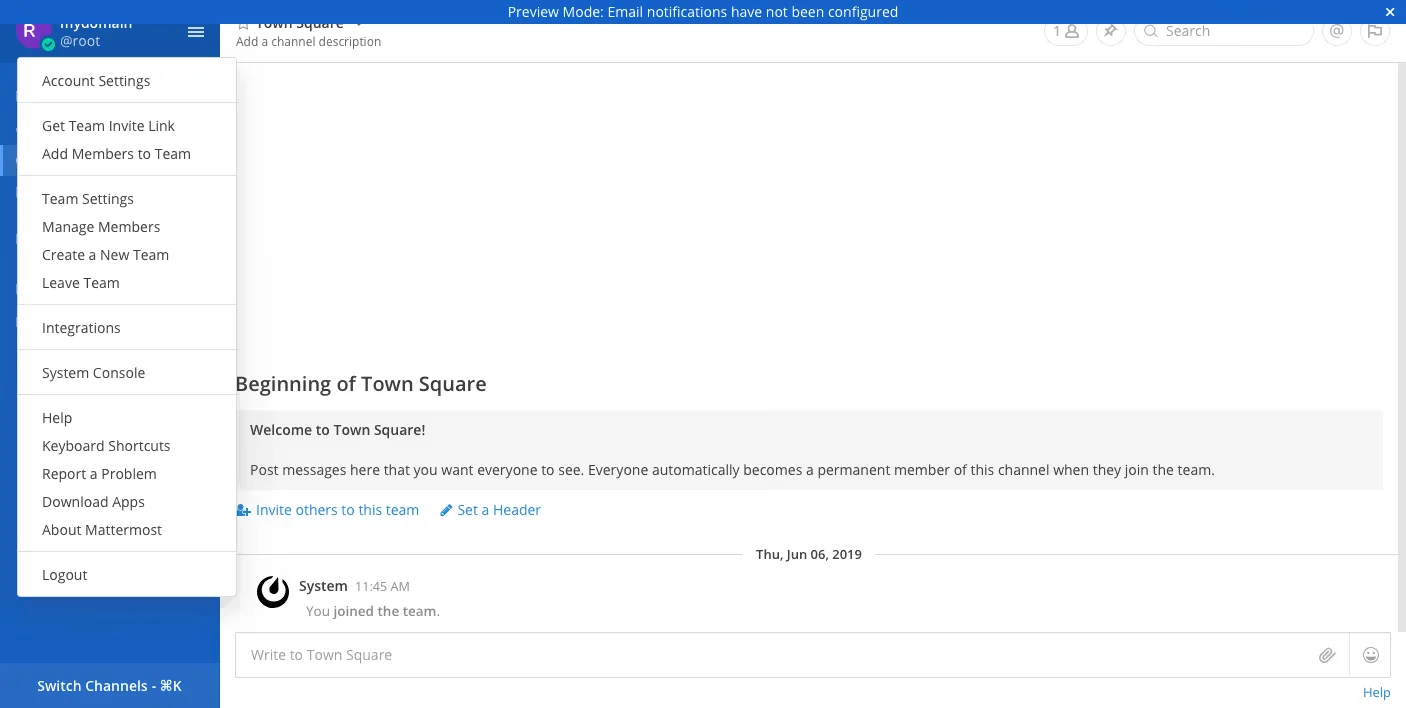Select Get Team Invite Link

[108, 126]
